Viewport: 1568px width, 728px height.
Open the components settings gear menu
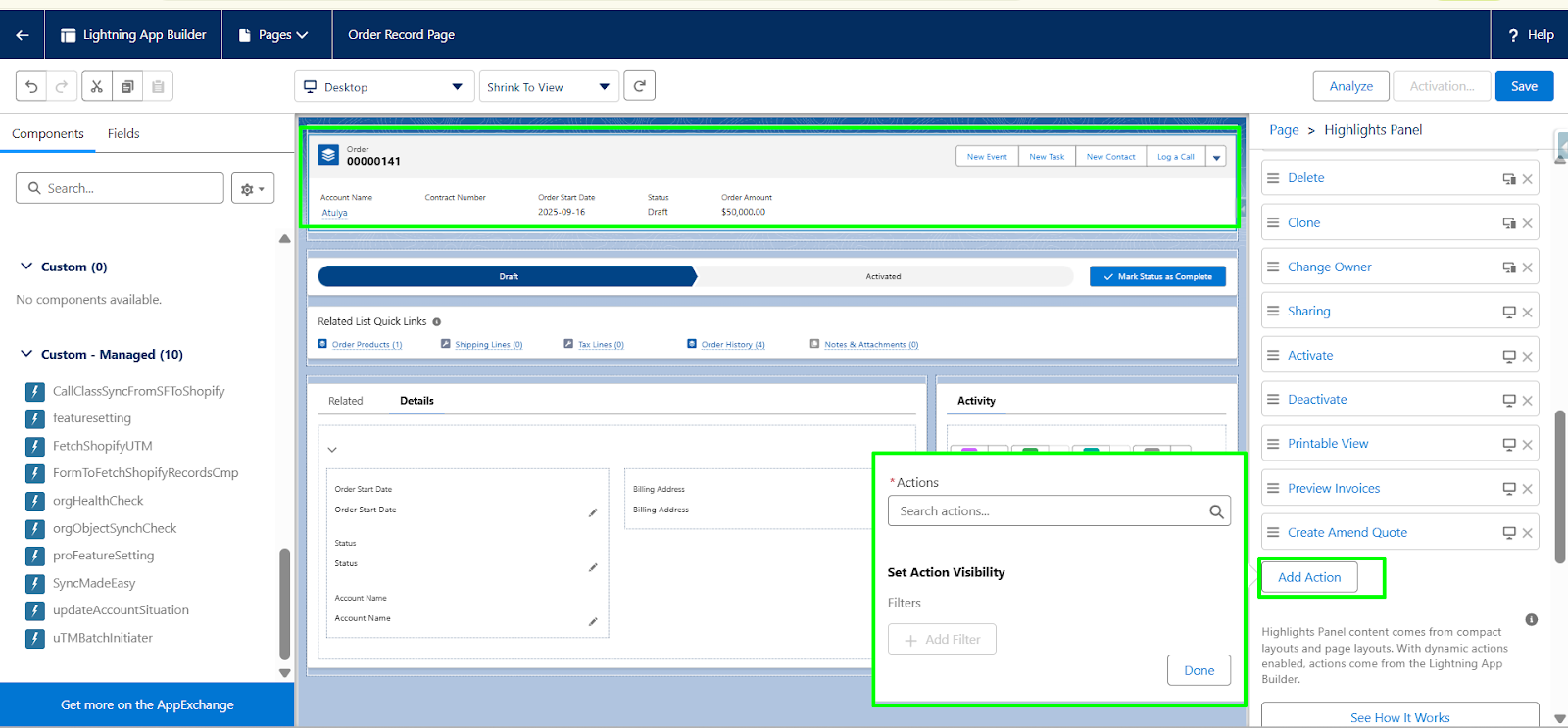[x=253, y=188]
